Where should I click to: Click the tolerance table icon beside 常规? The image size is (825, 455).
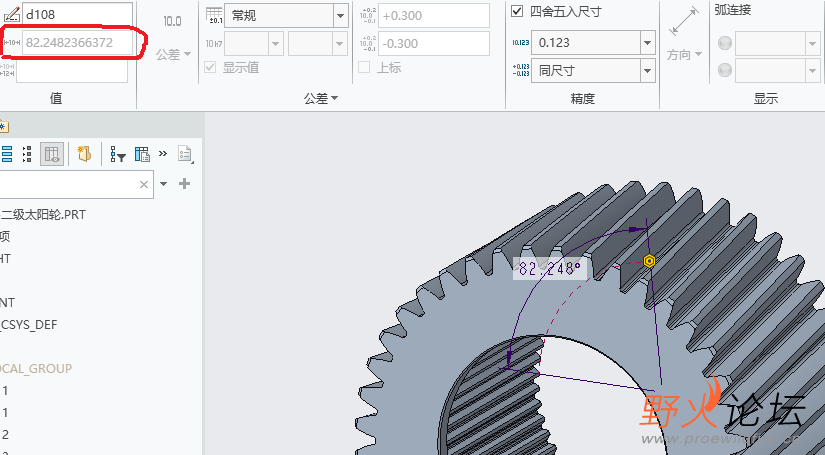point(214,16)
